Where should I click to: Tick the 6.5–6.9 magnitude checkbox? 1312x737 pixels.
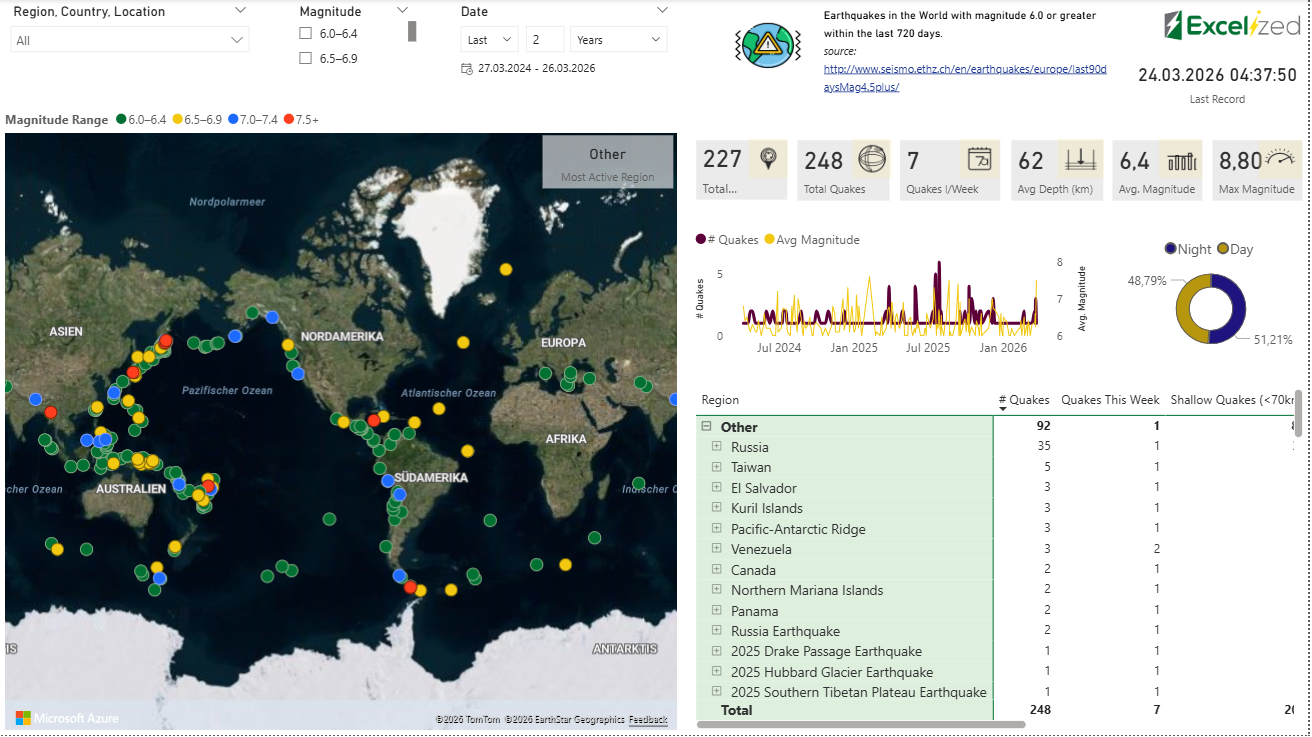[306, 59]
